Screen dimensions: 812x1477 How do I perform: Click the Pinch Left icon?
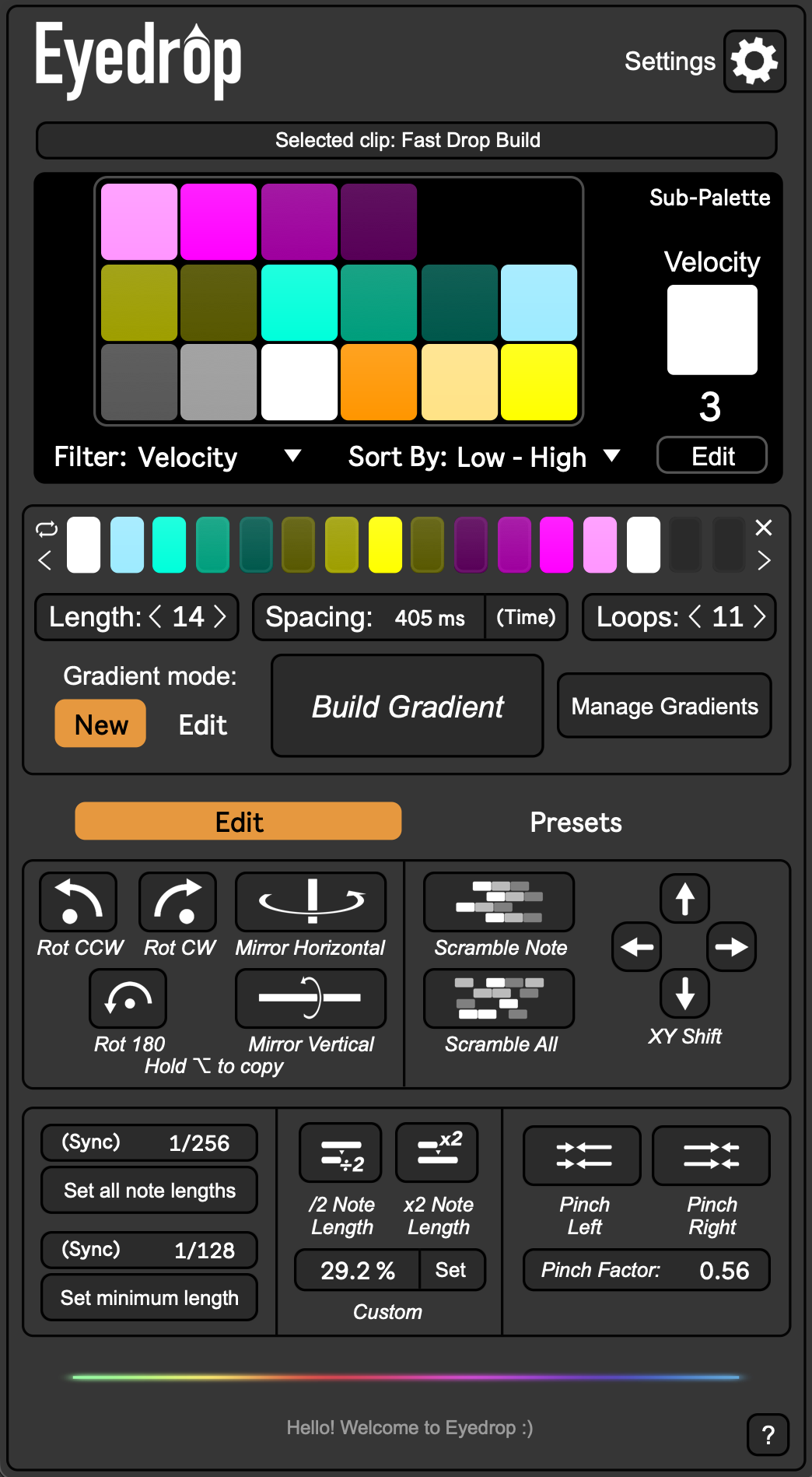pyautogui.click(x=583, y=1156)
